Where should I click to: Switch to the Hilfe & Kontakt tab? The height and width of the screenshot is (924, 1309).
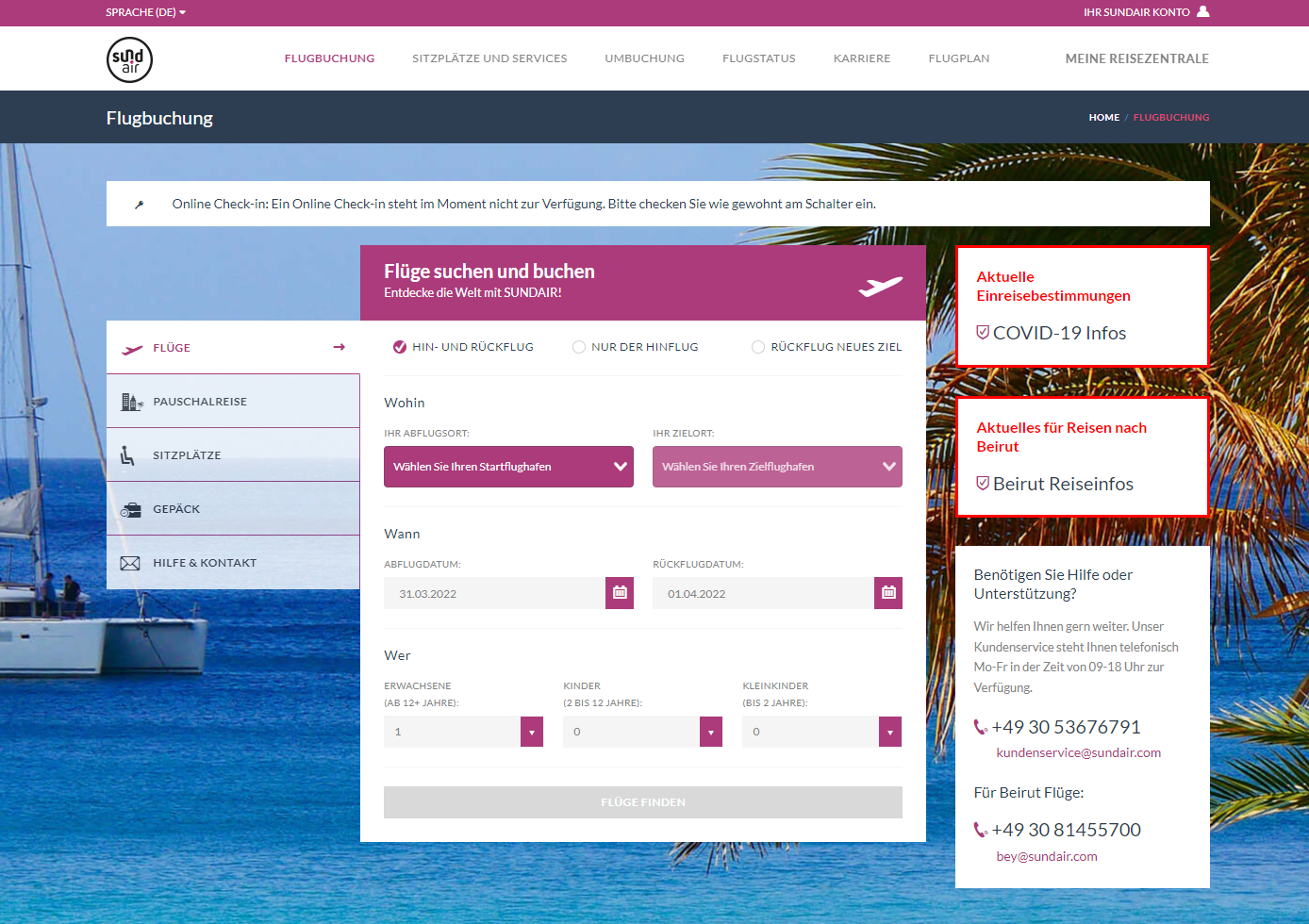pos(233,563)
